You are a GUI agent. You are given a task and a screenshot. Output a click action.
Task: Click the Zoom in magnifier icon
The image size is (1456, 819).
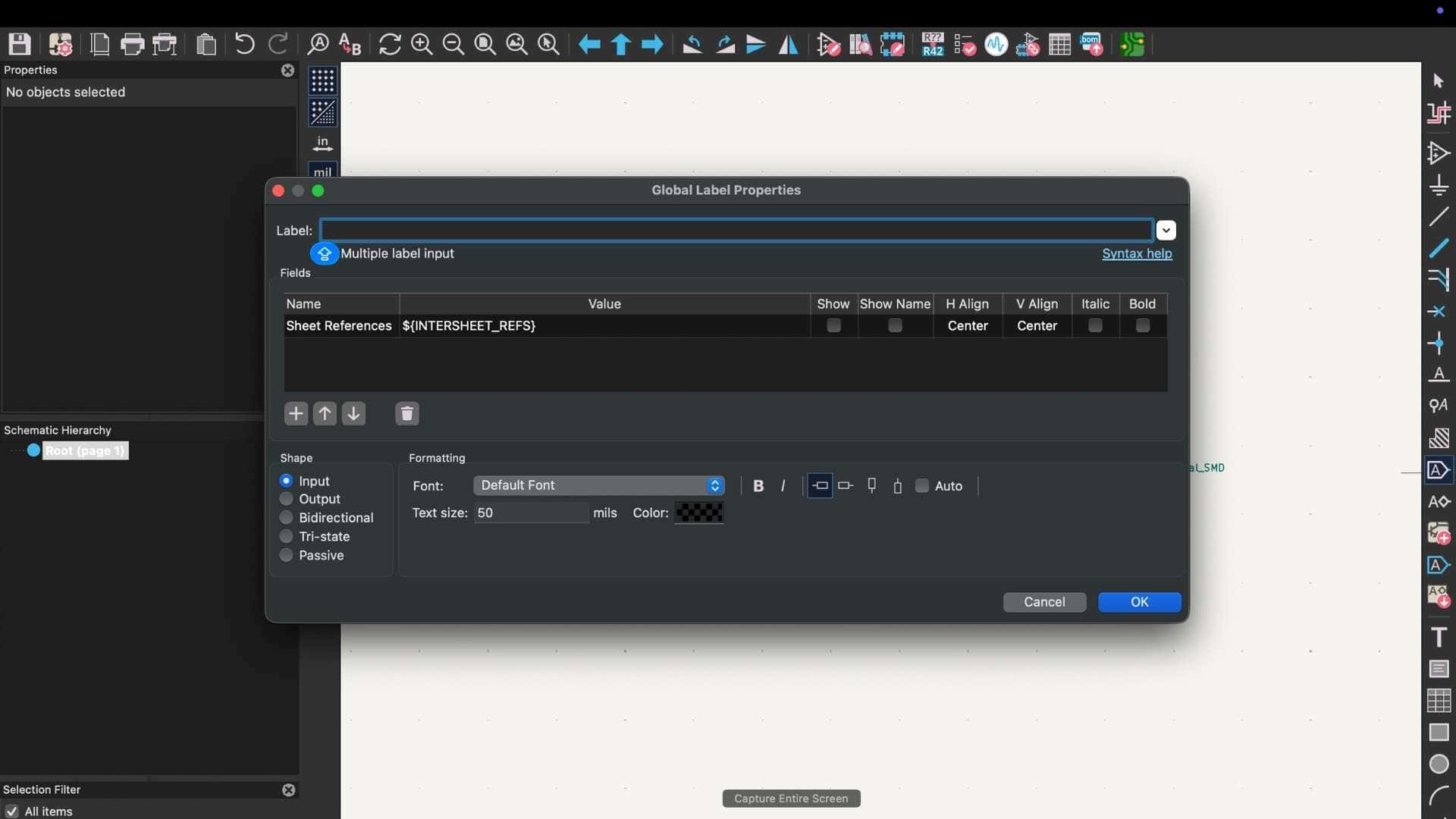422,45
